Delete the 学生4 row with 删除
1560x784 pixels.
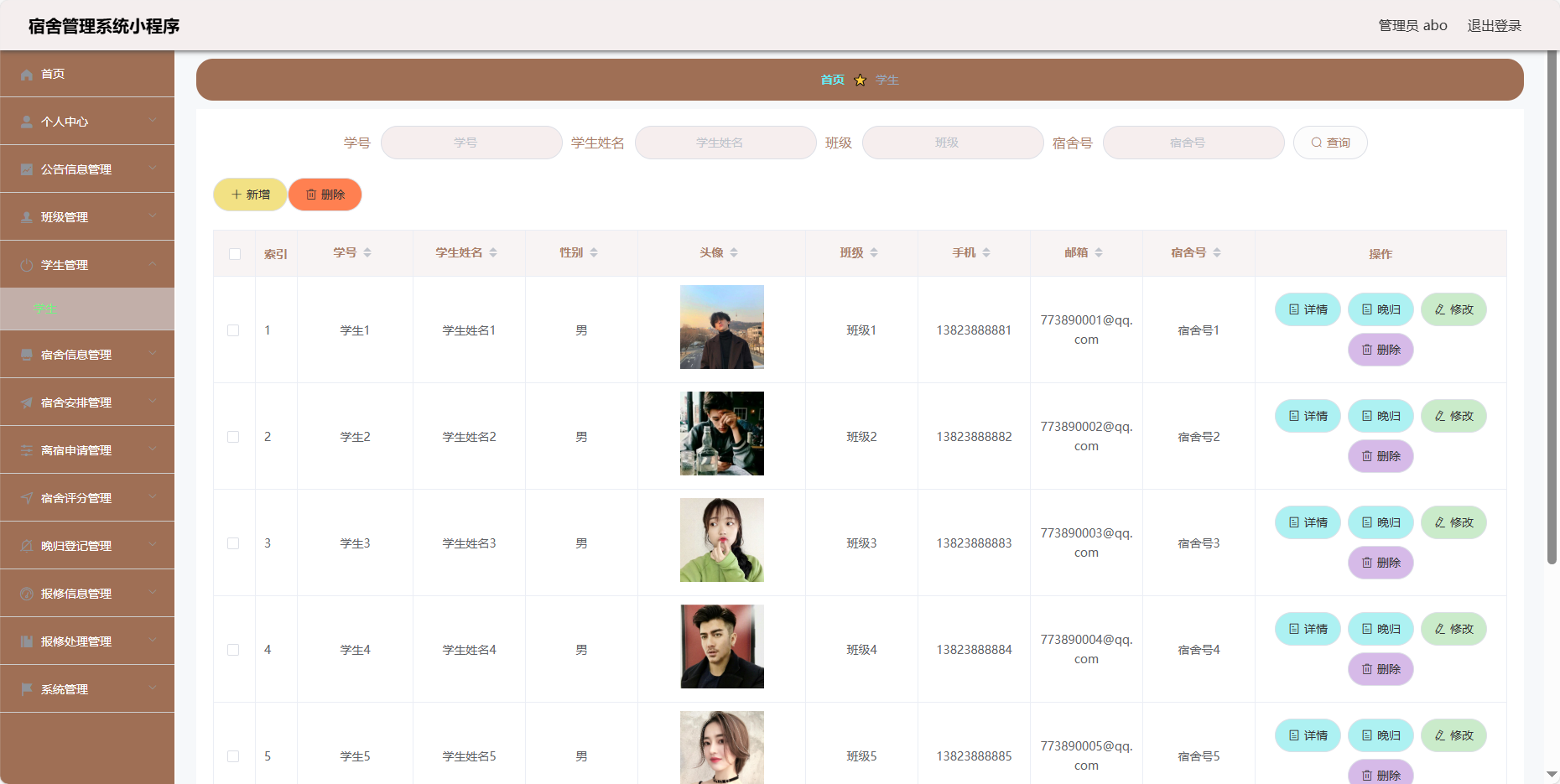click(x=1381, y=670)
